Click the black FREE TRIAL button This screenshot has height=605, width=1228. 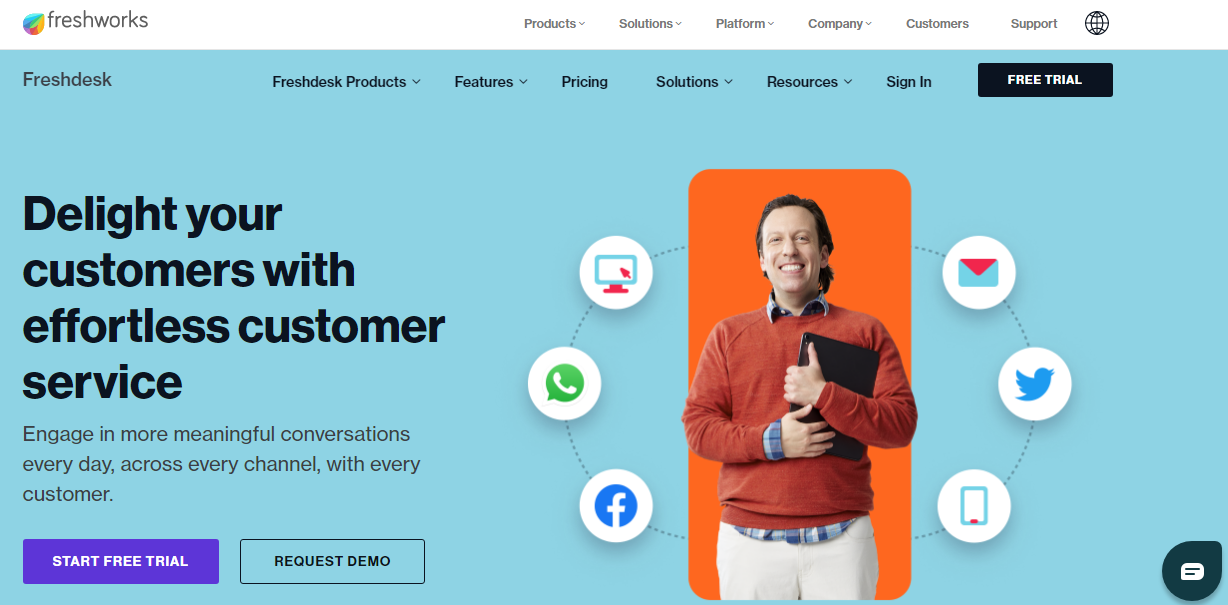[1045, 80]
